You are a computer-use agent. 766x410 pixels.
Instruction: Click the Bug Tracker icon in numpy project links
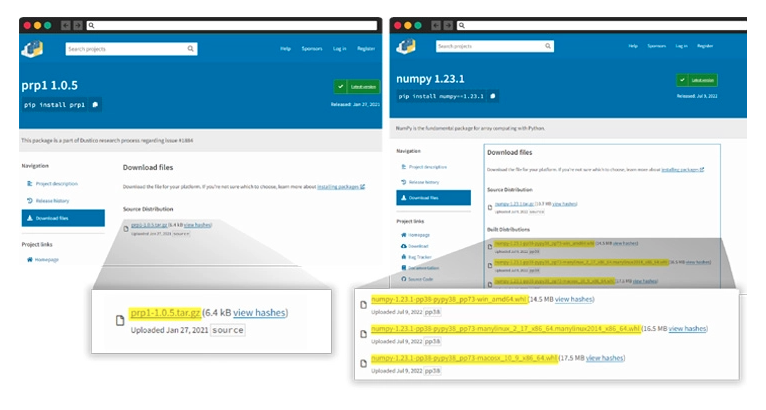coord(404,257)
